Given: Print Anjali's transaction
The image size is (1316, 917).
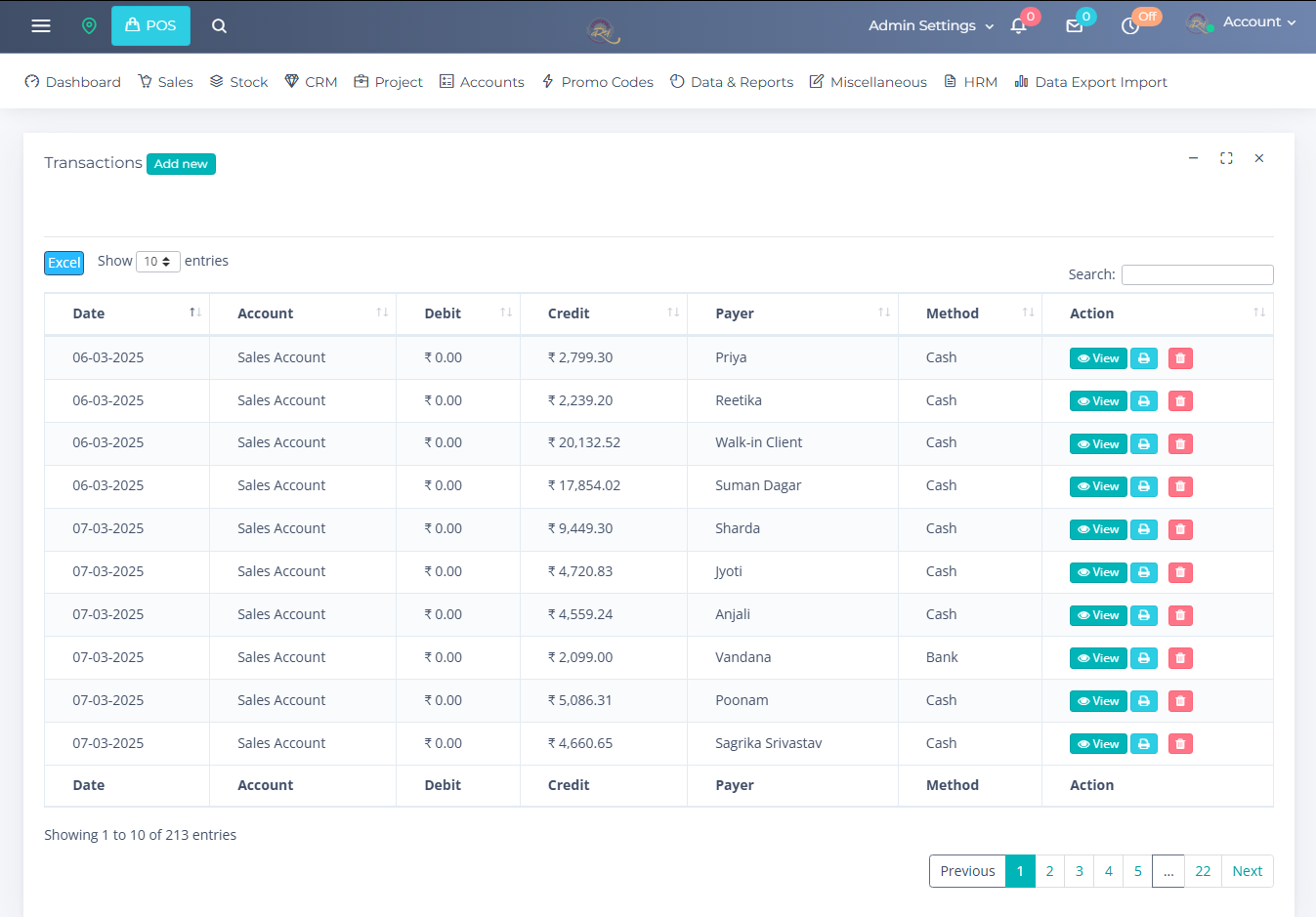Looking at the screenshot, I should (x=1144, y=615).
